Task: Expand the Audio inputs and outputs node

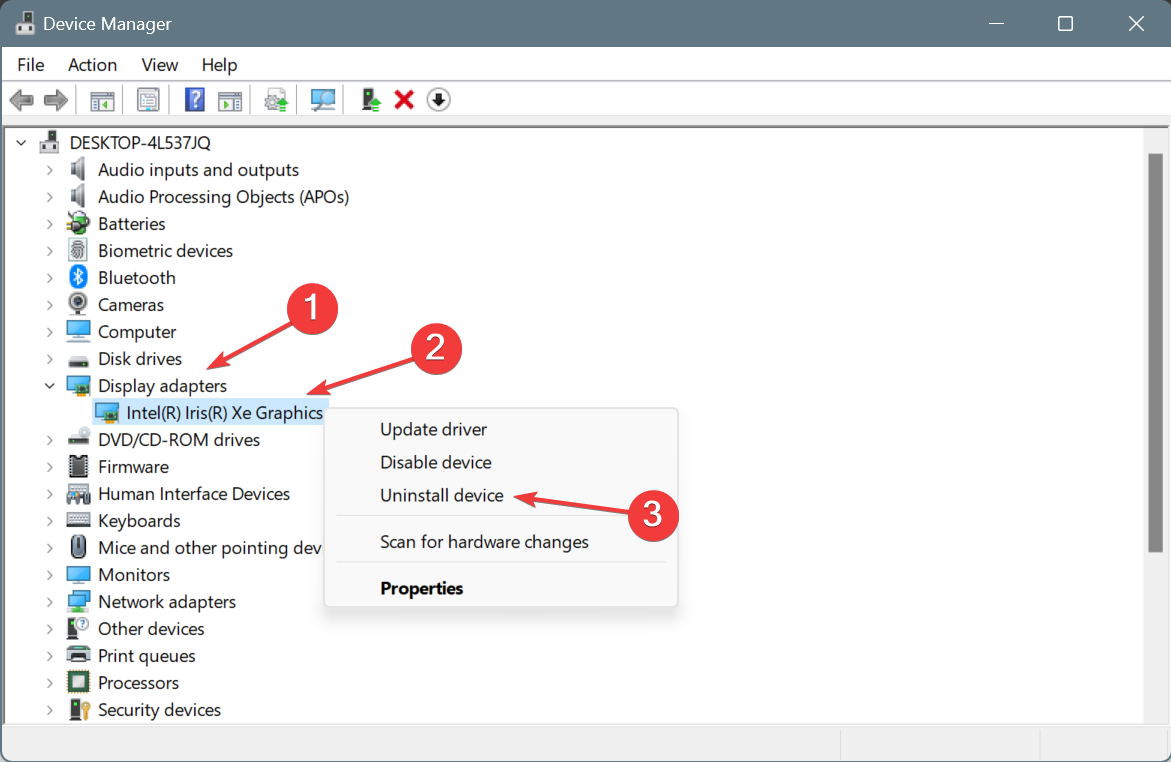Action: 49,170
